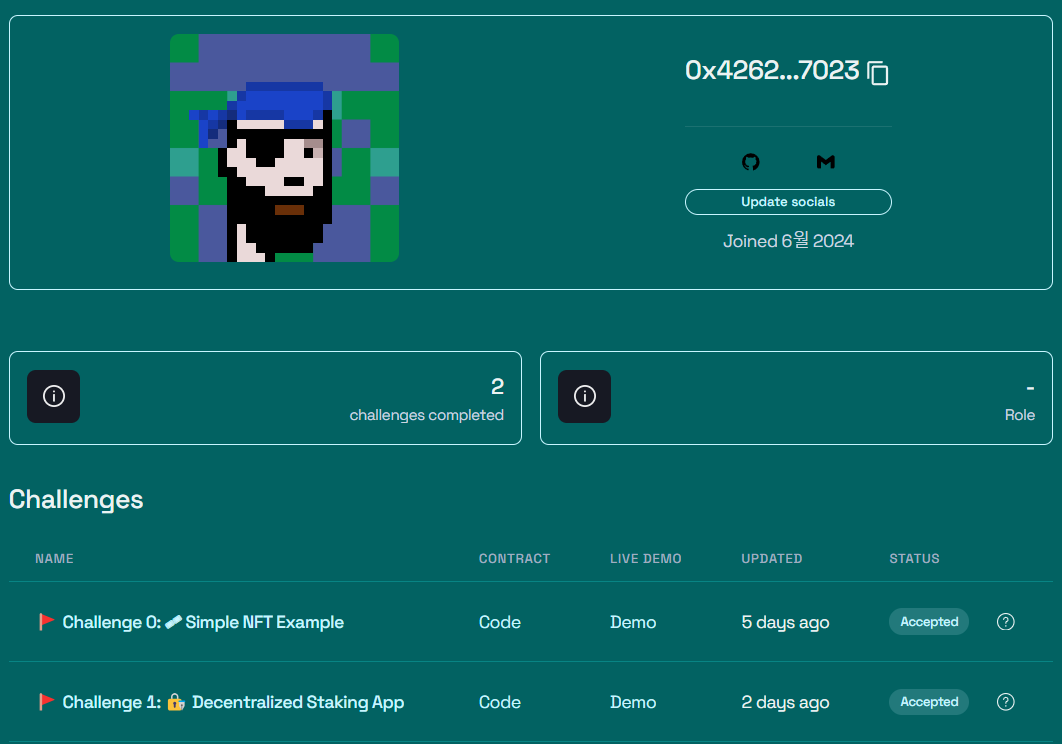Image resolution: width=1062 pixels, height=744 pixels.
Task: Click the challenges completed info icon
Action: tap(54, 396)
